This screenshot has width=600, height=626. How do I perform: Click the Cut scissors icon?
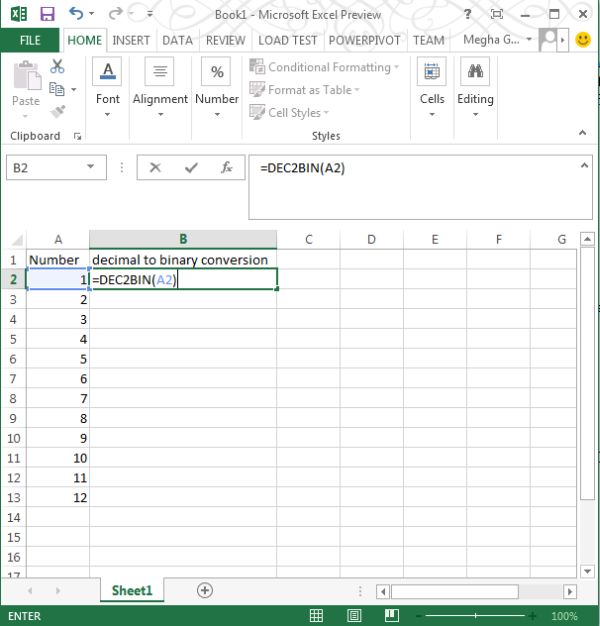click(x=57, y=66)
